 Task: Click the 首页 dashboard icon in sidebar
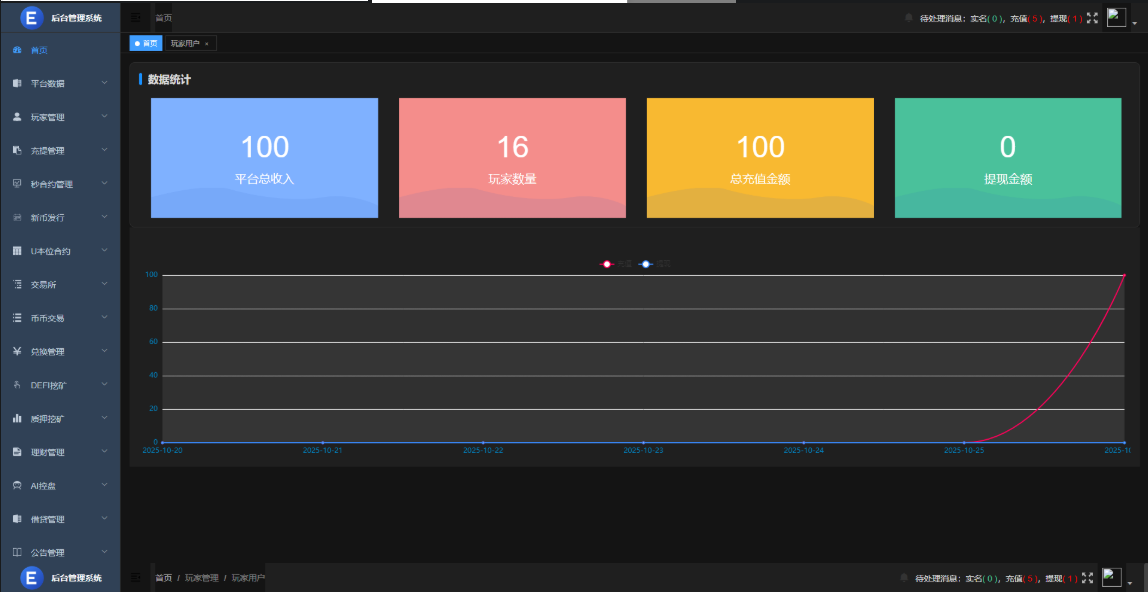coord(17,50)
